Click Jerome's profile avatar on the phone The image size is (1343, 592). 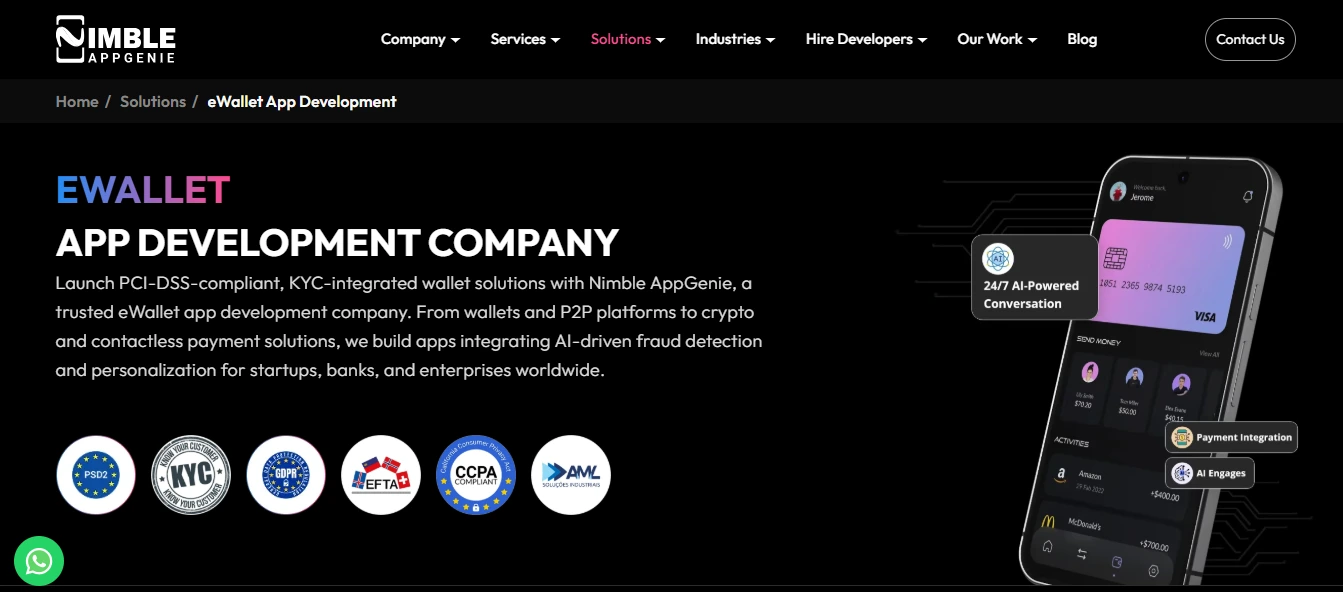[1118, 192]
